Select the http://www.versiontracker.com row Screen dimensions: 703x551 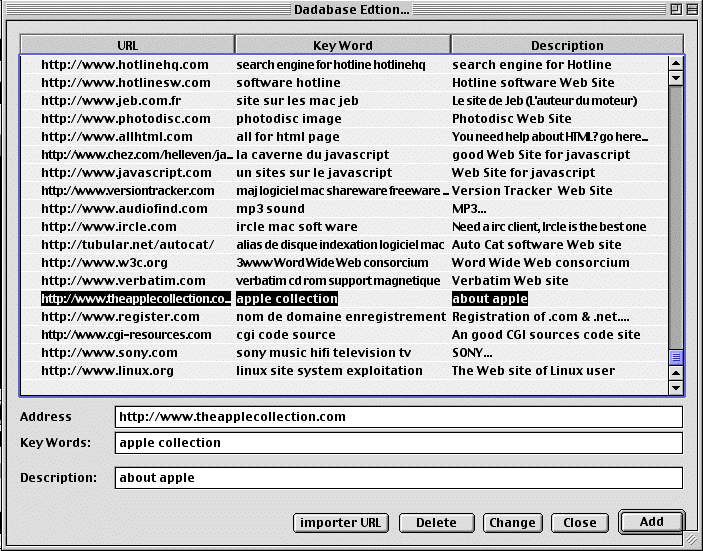(344, 191)
